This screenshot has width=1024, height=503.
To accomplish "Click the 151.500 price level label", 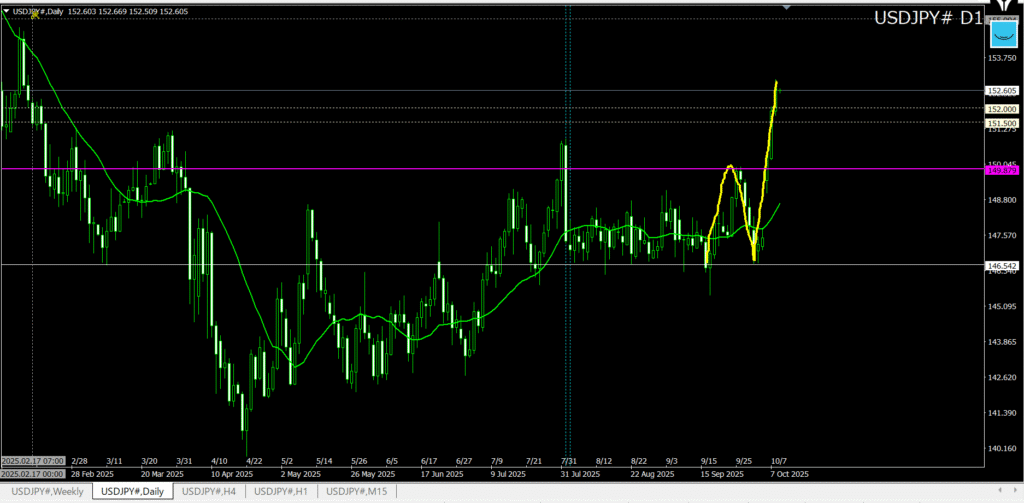I will coord(1002,123).
